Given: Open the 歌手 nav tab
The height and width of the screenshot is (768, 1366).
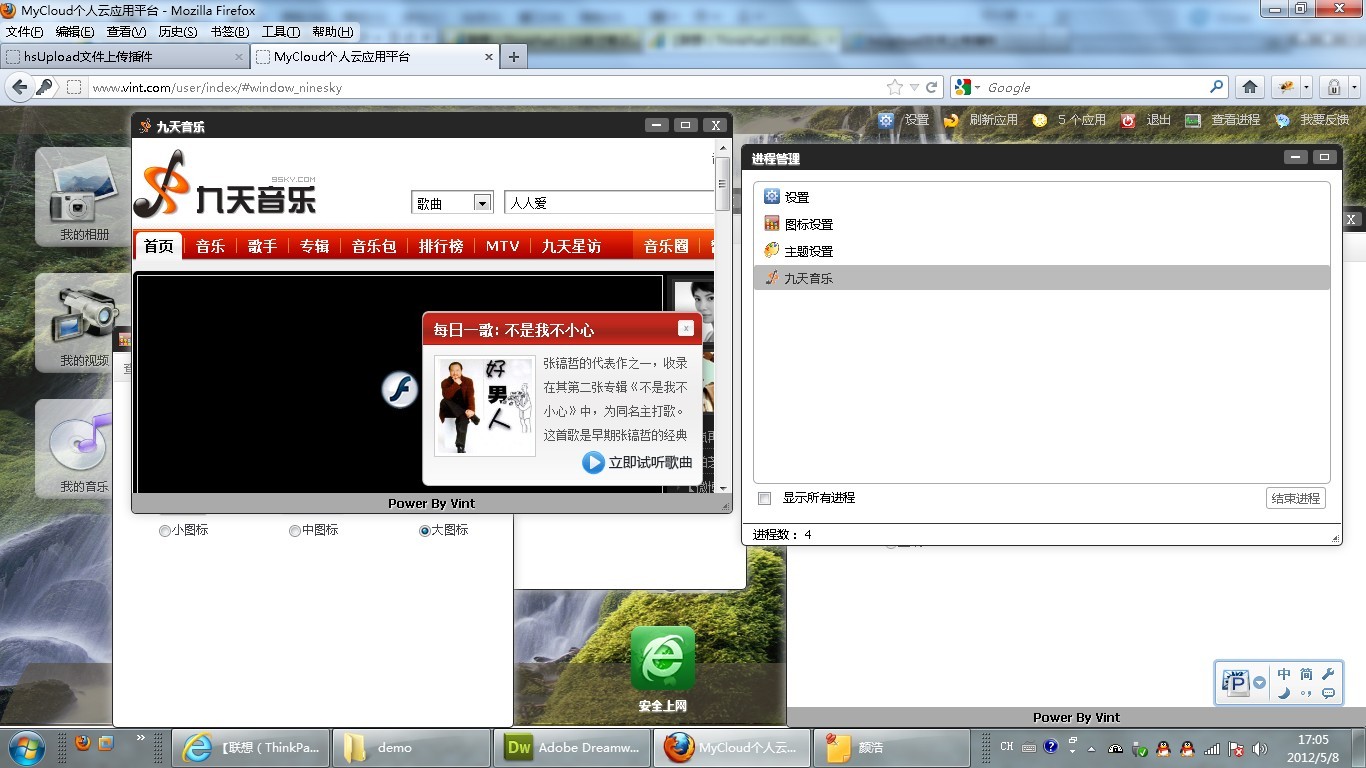Looking at the screenshot, I should click(263, 246).
